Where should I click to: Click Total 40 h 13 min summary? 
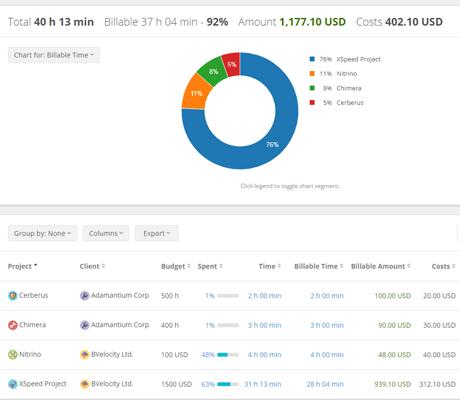point(51,22)
